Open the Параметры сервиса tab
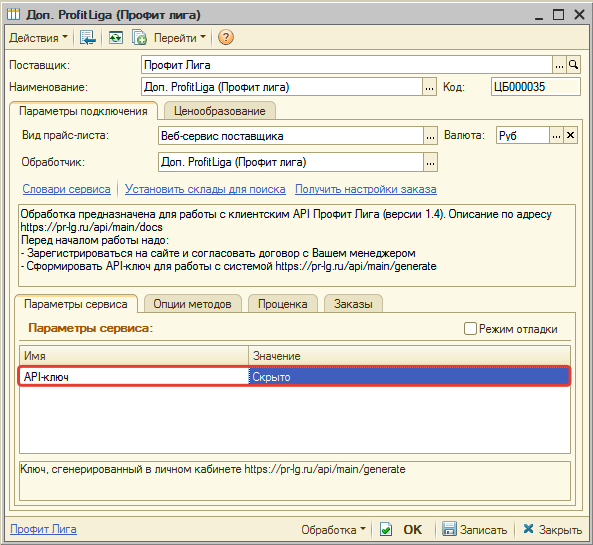 click(x=76, y=304)
